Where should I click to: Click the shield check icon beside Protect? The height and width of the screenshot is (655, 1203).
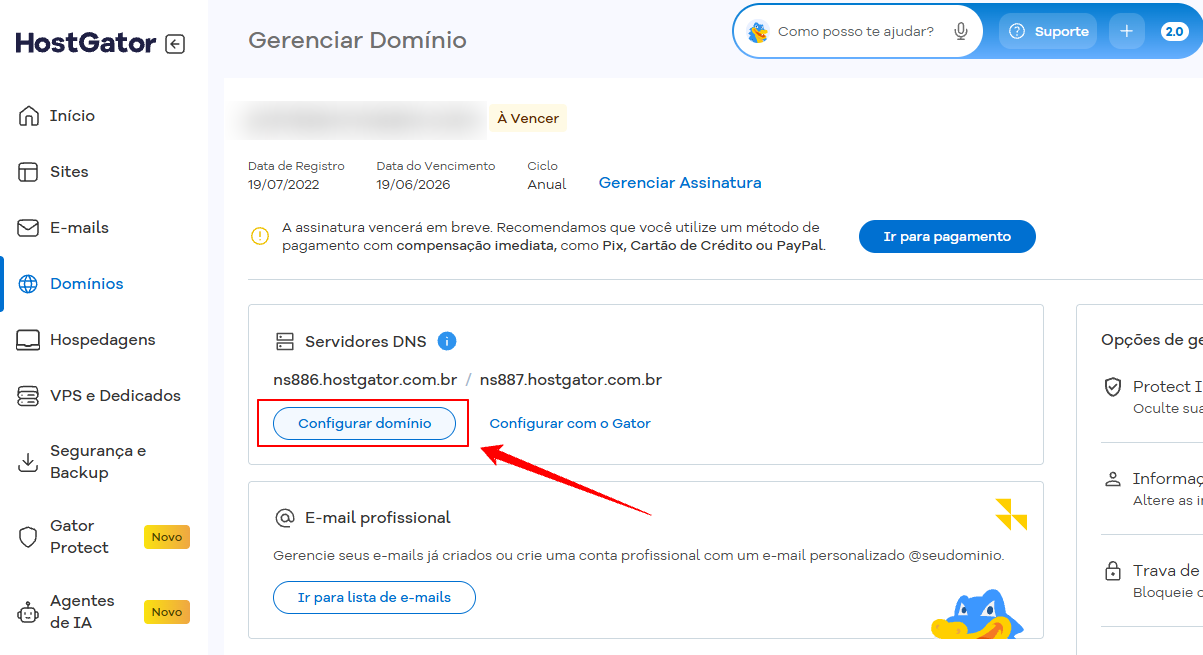(1112, 386)
